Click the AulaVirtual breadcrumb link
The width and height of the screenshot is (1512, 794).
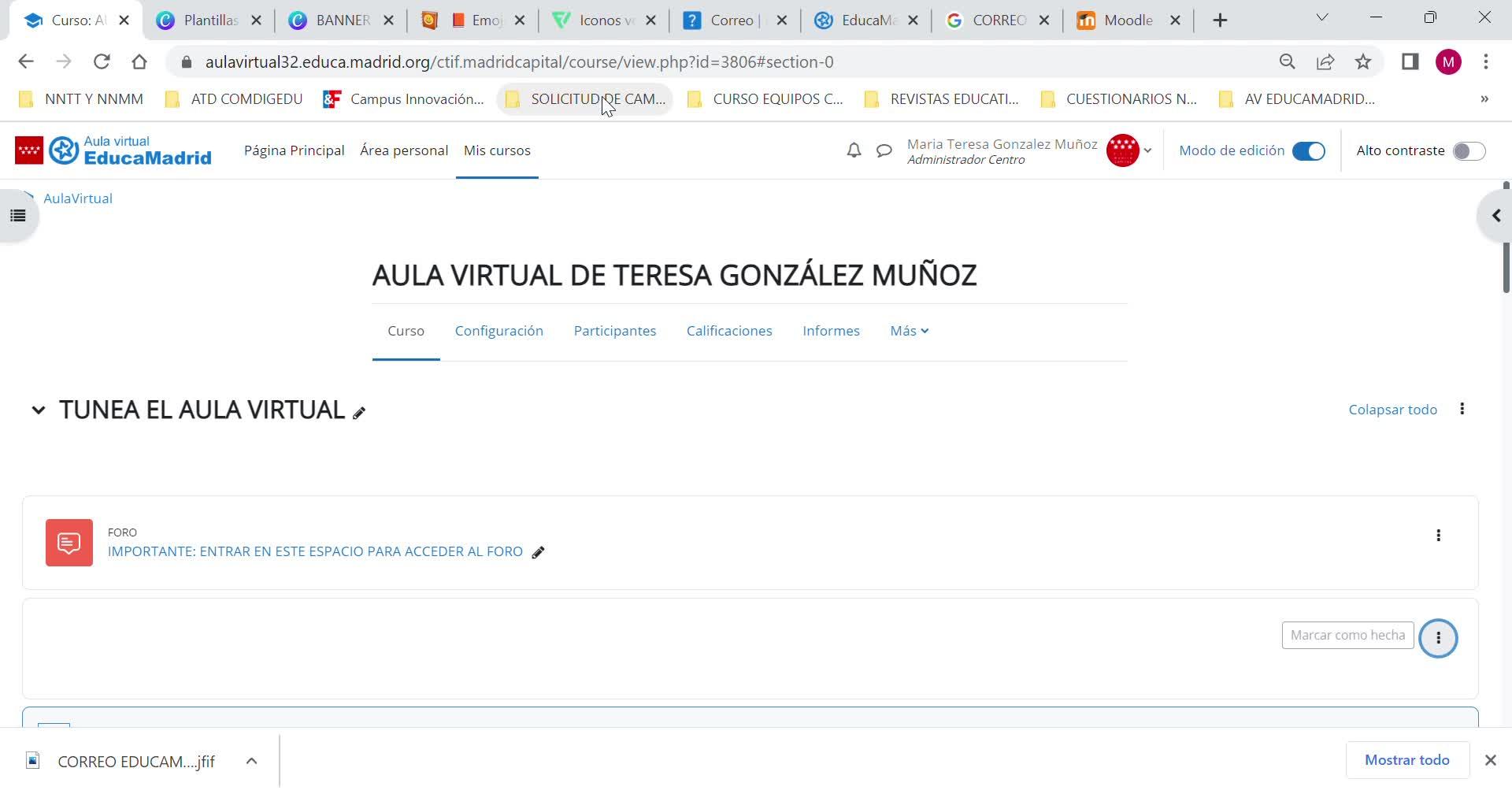(x=78, y=198)
